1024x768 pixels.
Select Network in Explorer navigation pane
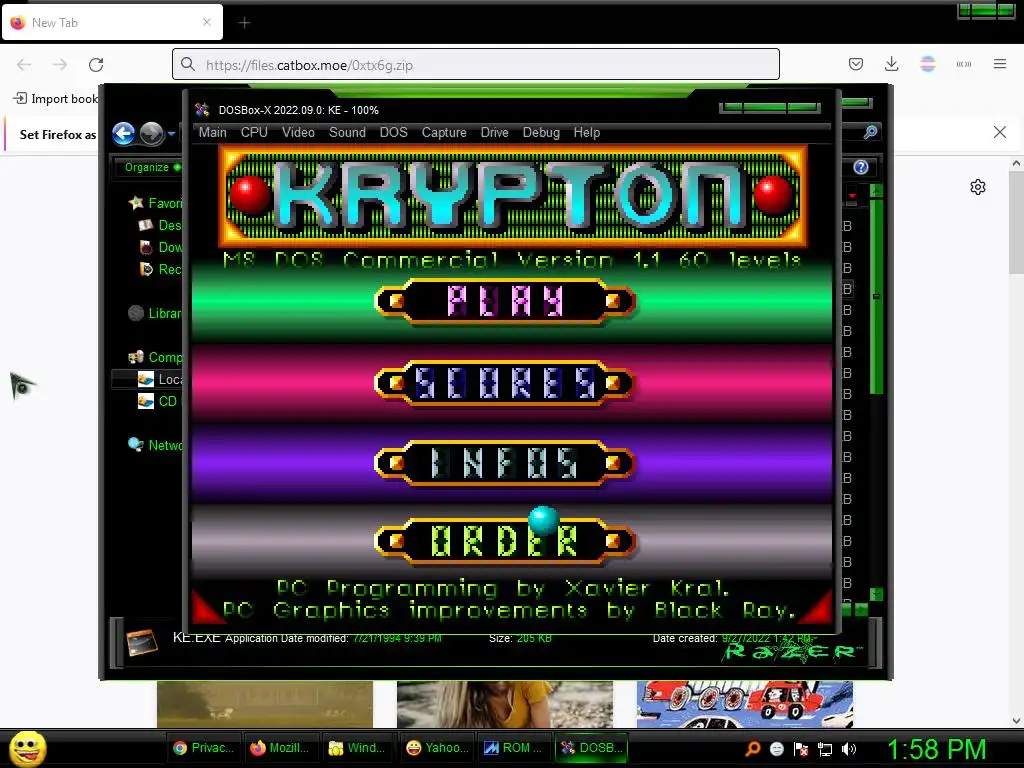coord(155,445)
